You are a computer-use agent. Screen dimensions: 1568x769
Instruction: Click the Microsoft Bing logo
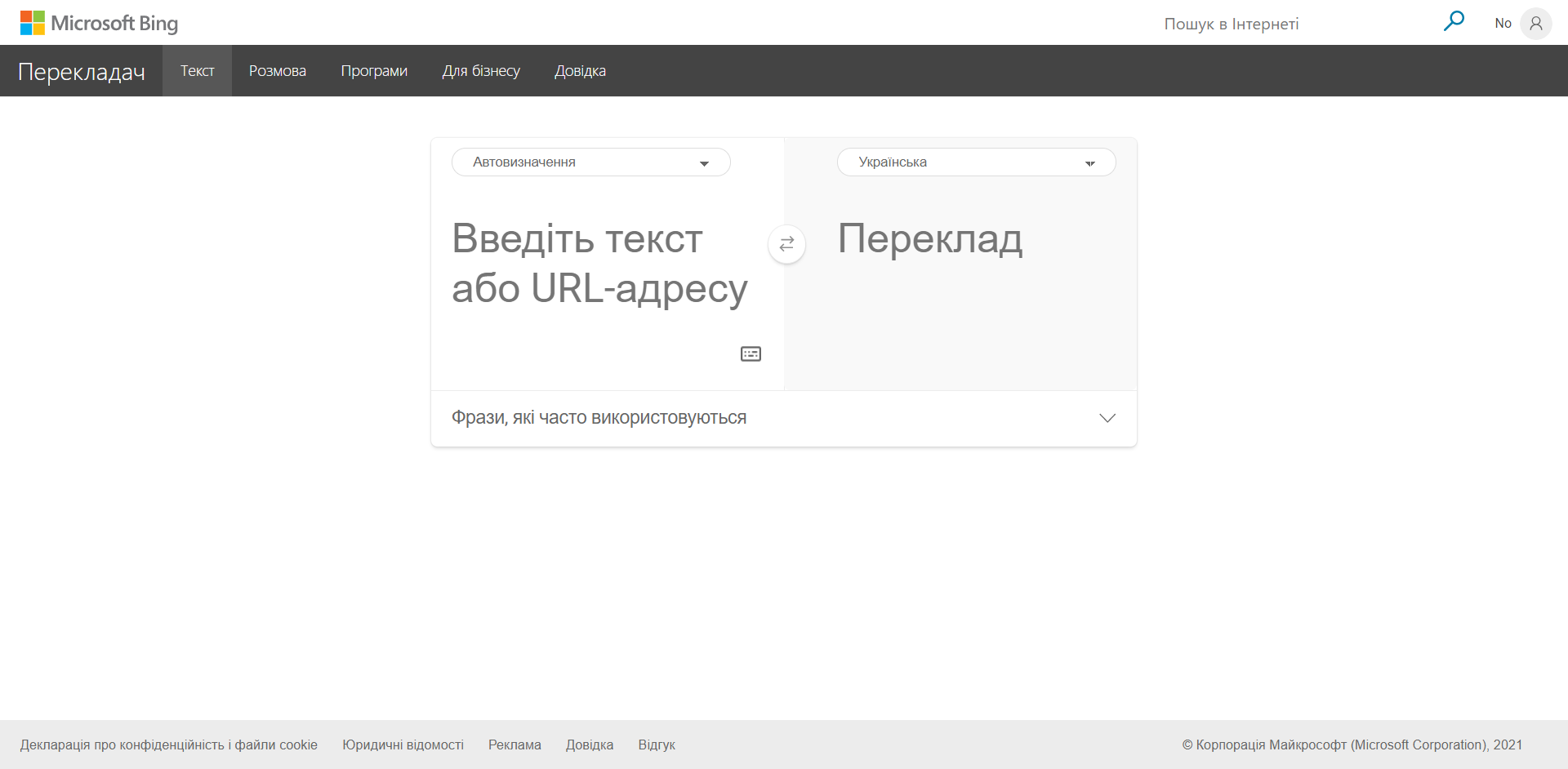click(x=98, y=23)
